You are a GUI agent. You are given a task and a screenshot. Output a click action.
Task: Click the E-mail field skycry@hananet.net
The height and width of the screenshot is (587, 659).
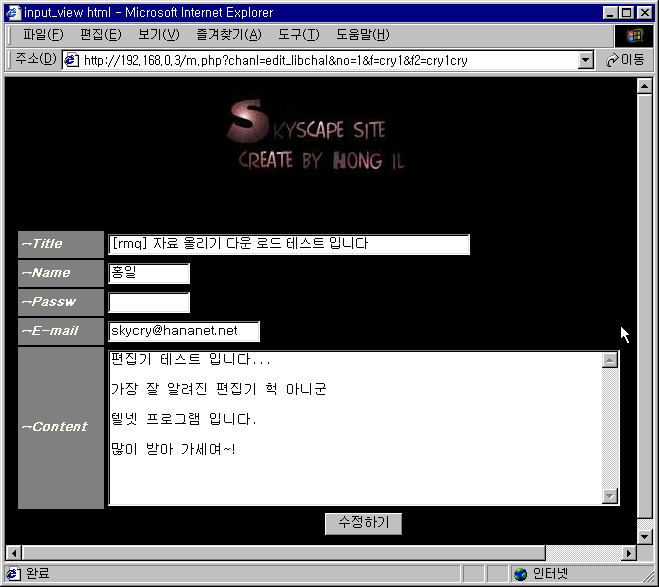(184, 331)
